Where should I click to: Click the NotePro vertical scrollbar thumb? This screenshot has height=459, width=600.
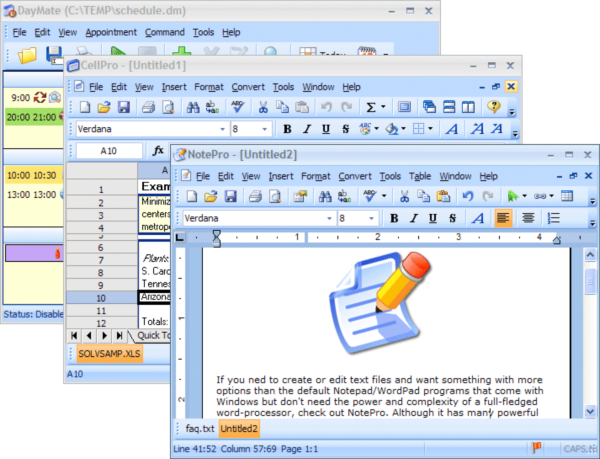(x=590, y=281)
